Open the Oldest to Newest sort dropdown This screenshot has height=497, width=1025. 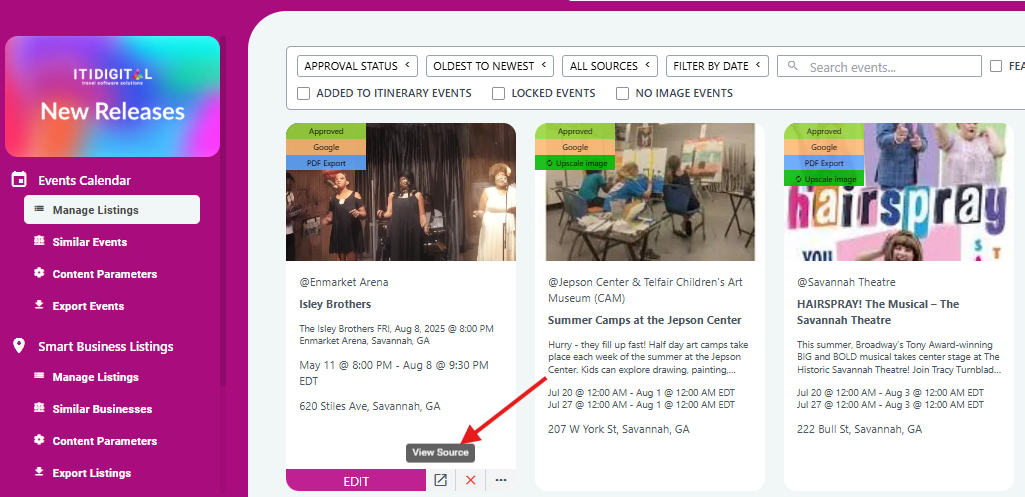[x=490, y=66]
